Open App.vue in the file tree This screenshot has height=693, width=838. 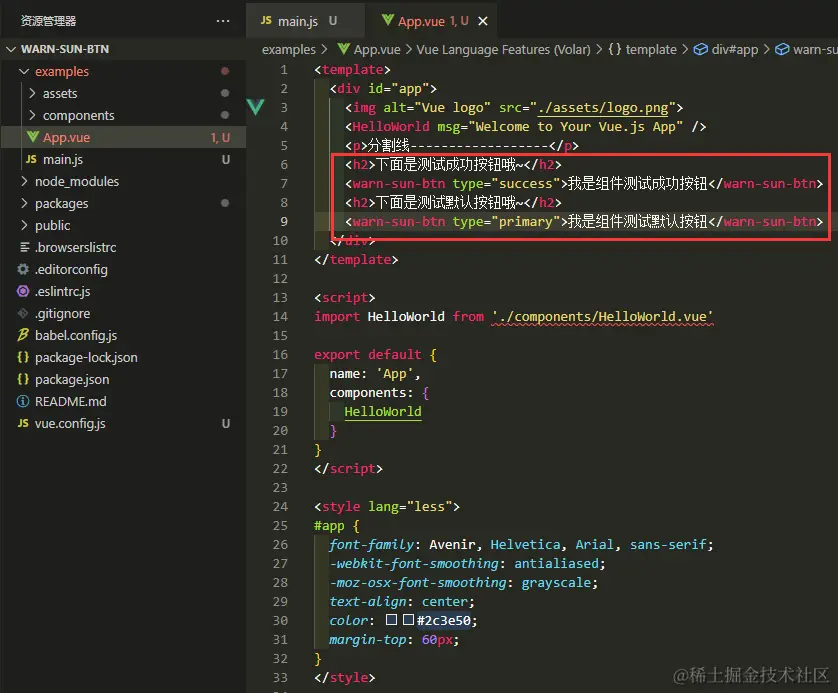(x=123, y=137)
